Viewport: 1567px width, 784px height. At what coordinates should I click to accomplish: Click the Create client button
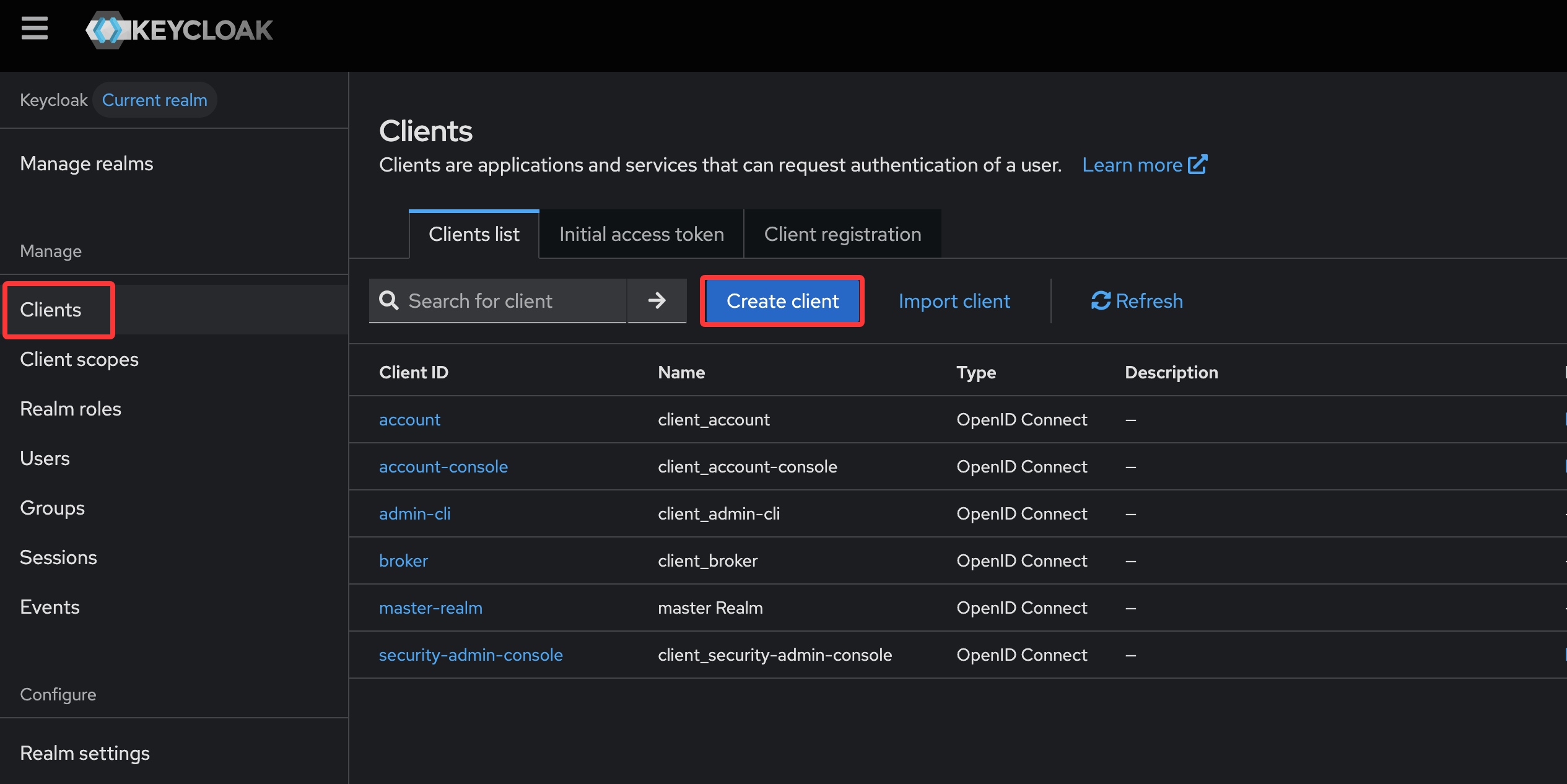pos(782,301)
